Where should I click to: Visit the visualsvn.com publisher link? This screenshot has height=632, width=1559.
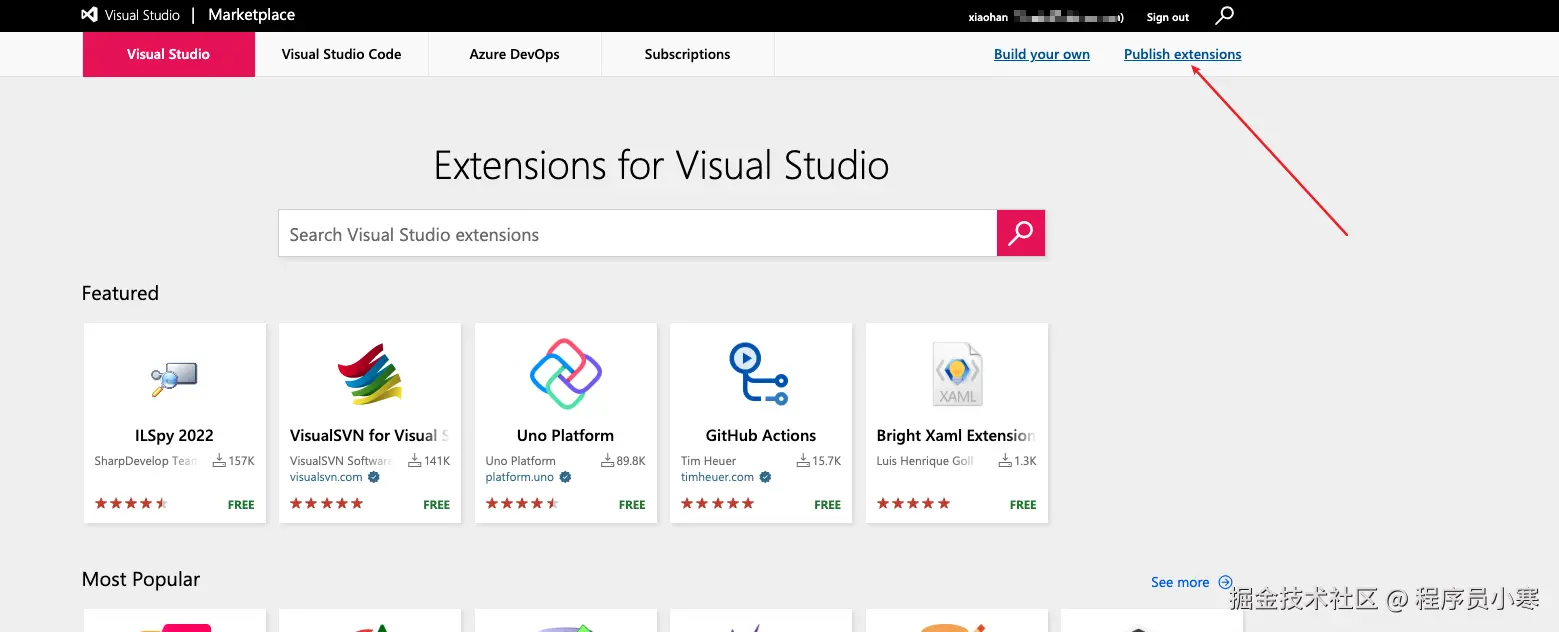tap(326, 477)
